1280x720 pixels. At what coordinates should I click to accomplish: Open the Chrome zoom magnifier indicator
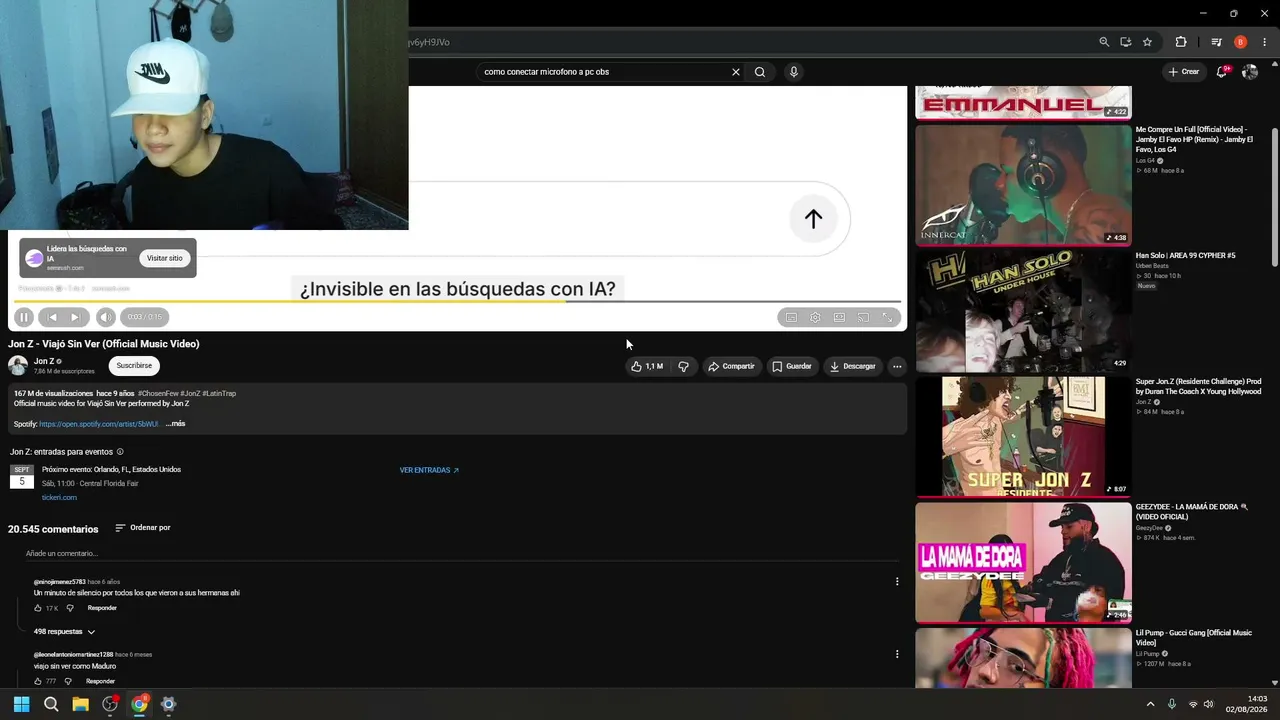1104,42
